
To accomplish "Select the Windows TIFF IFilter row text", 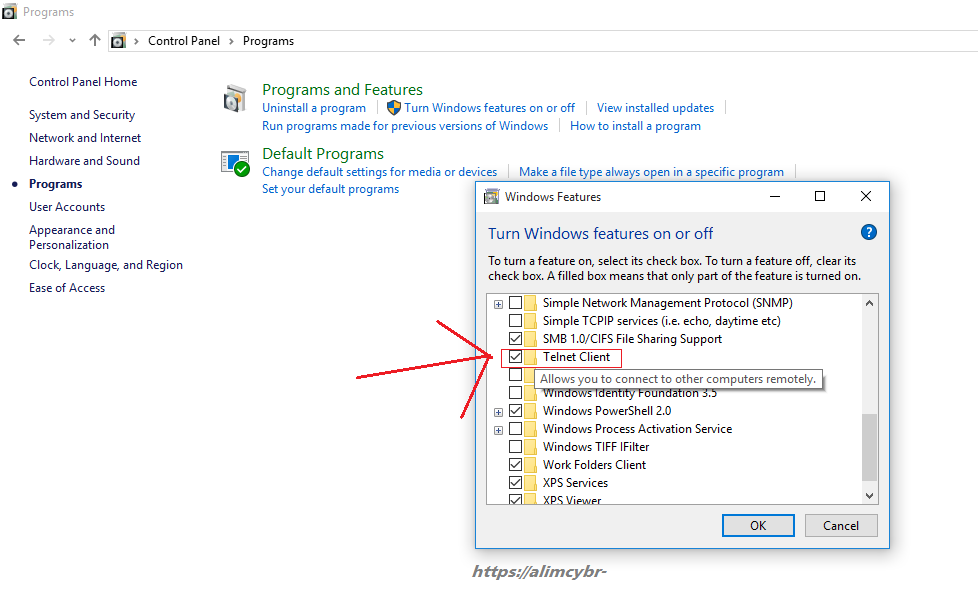I will tap(596, 447).
